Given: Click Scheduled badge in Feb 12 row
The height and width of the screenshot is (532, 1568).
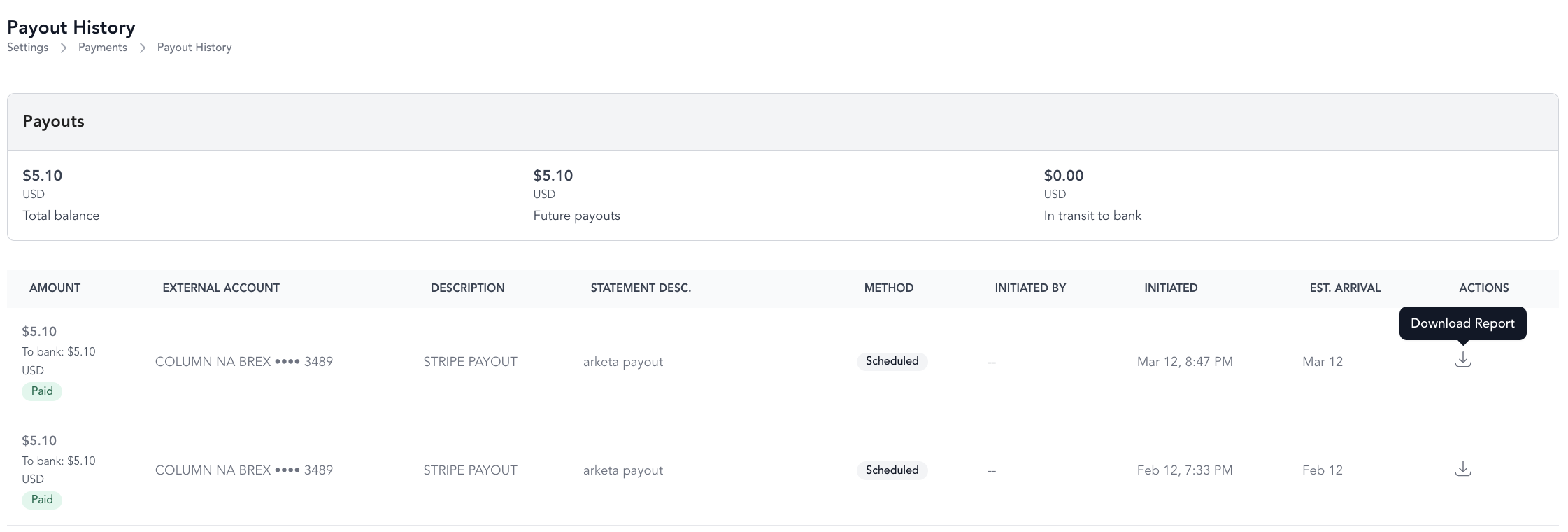Looking at the screenshot, I should (x=892, y=470).
